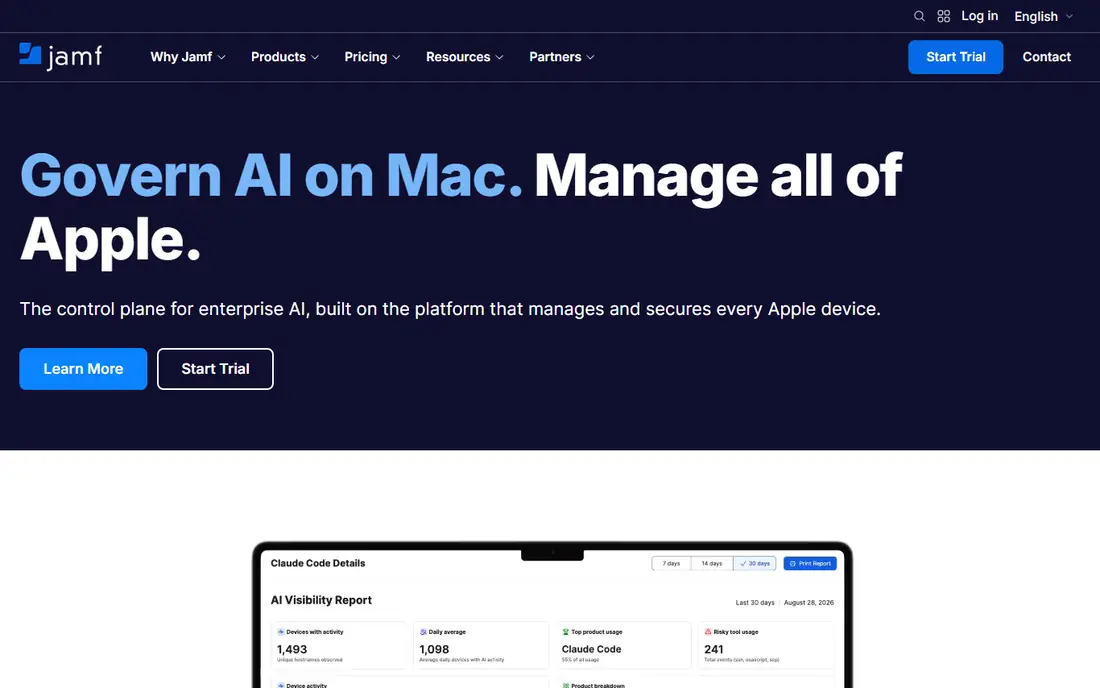This screenshot has width=1100, height=688.
Task: Select the 14 days range tab
Action: coord(712,564)
